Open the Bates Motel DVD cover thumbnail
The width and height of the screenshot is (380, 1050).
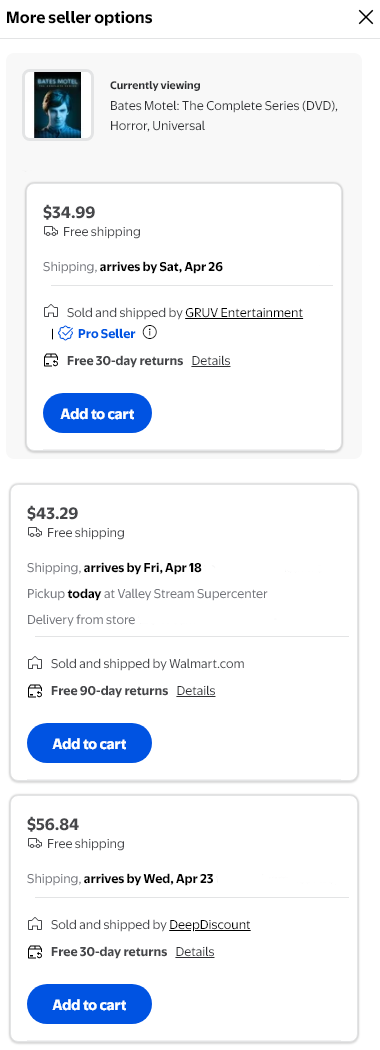point(58,105)
